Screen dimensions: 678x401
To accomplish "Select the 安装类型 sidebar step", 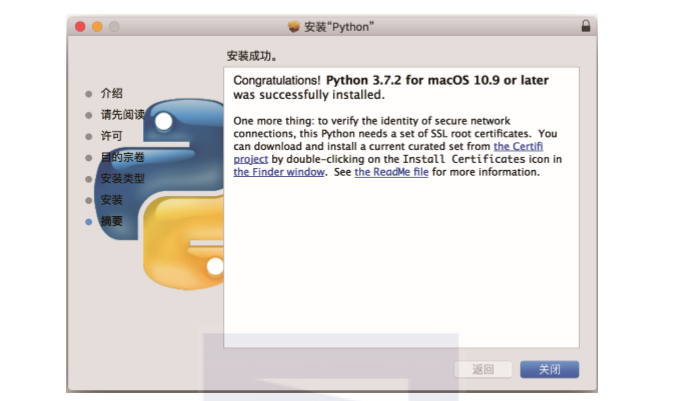I will 122,179.
